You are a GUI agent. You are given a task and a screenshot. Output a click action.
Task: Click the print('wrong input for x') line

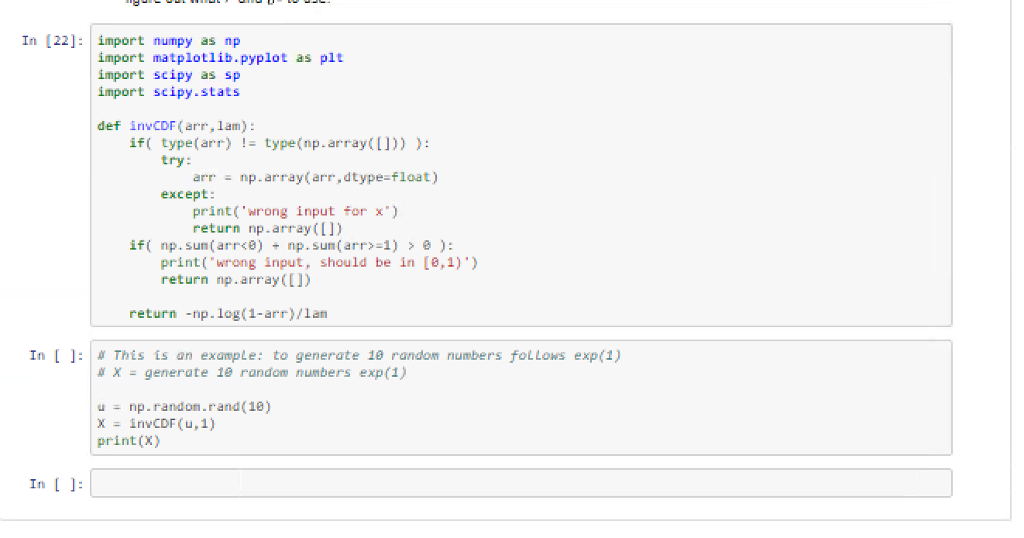(x=295, y=211)
